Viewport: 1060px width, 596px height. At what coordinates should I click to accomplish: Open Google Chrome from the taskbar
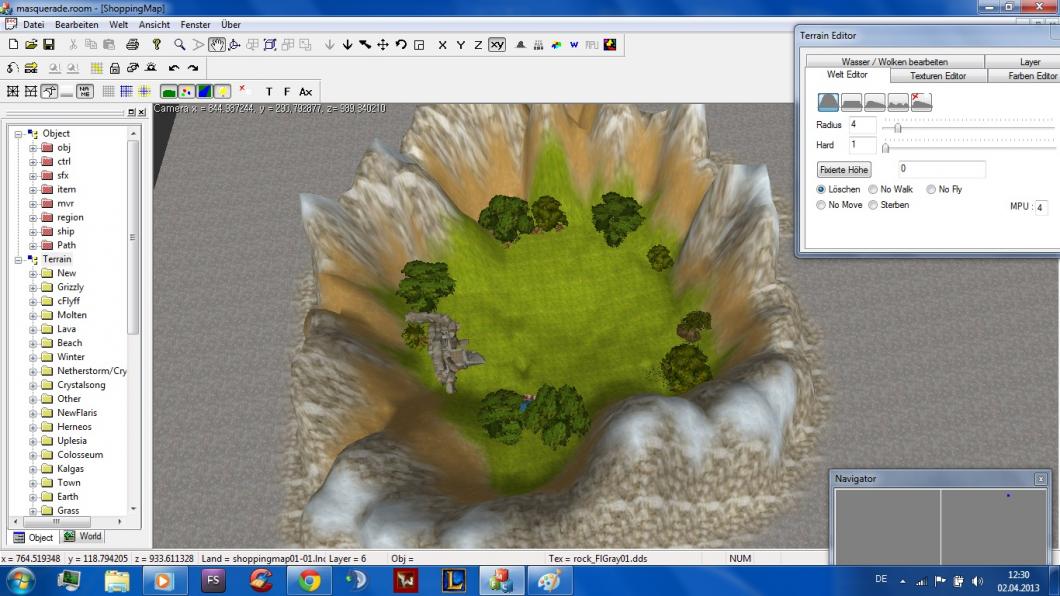point(309,580)
